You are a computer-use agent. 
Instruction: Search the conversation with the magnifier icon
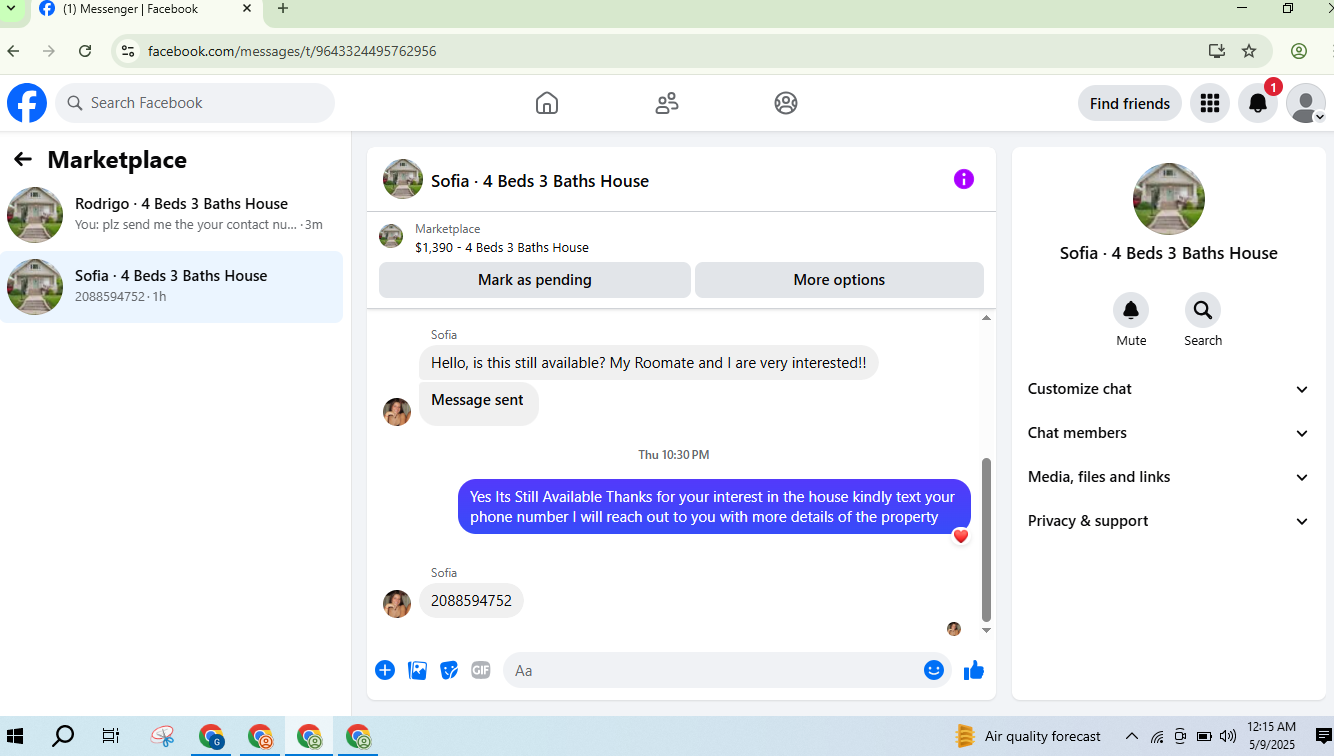[1203, 310]
